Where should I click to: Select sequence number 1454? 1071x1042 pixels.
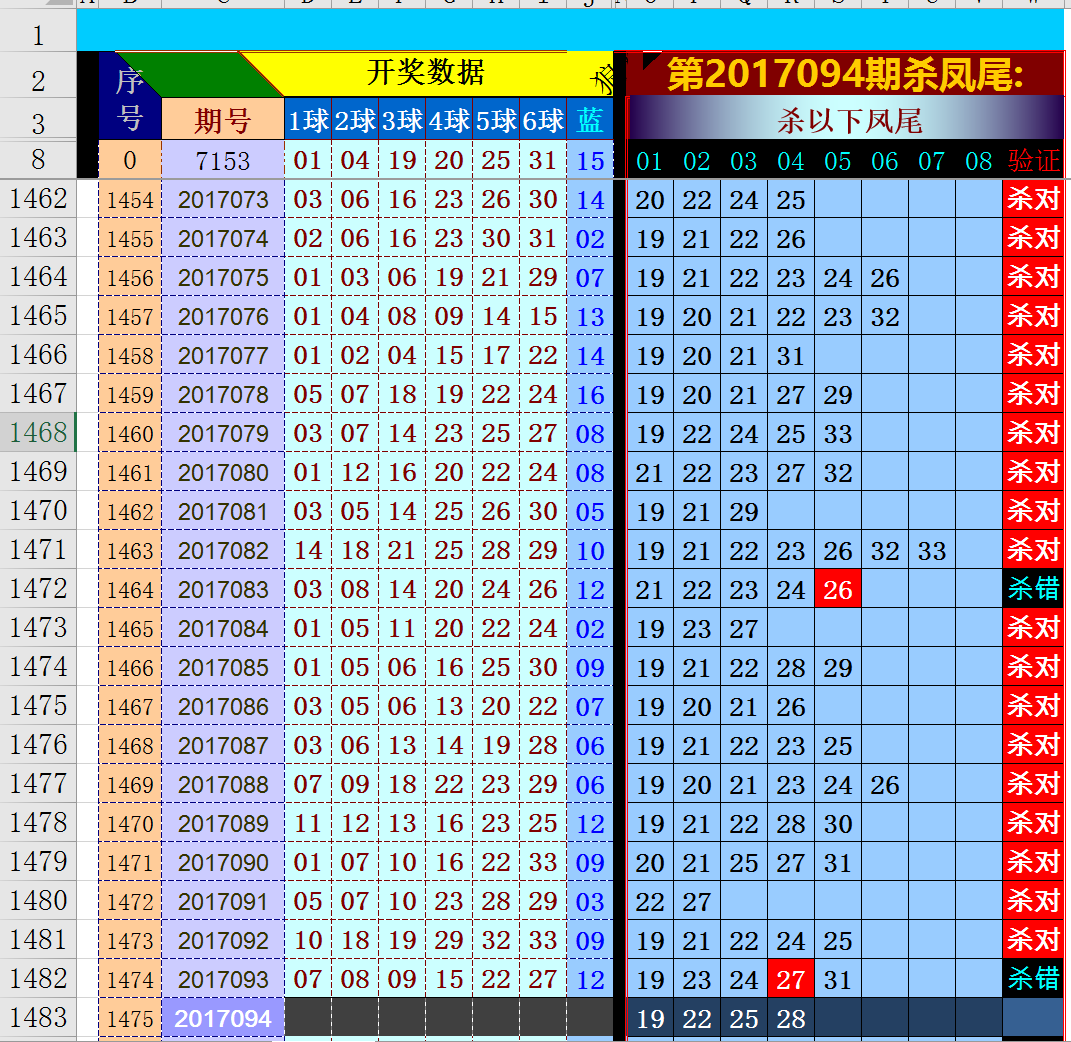pyautogui.click(x=130, y=199)
